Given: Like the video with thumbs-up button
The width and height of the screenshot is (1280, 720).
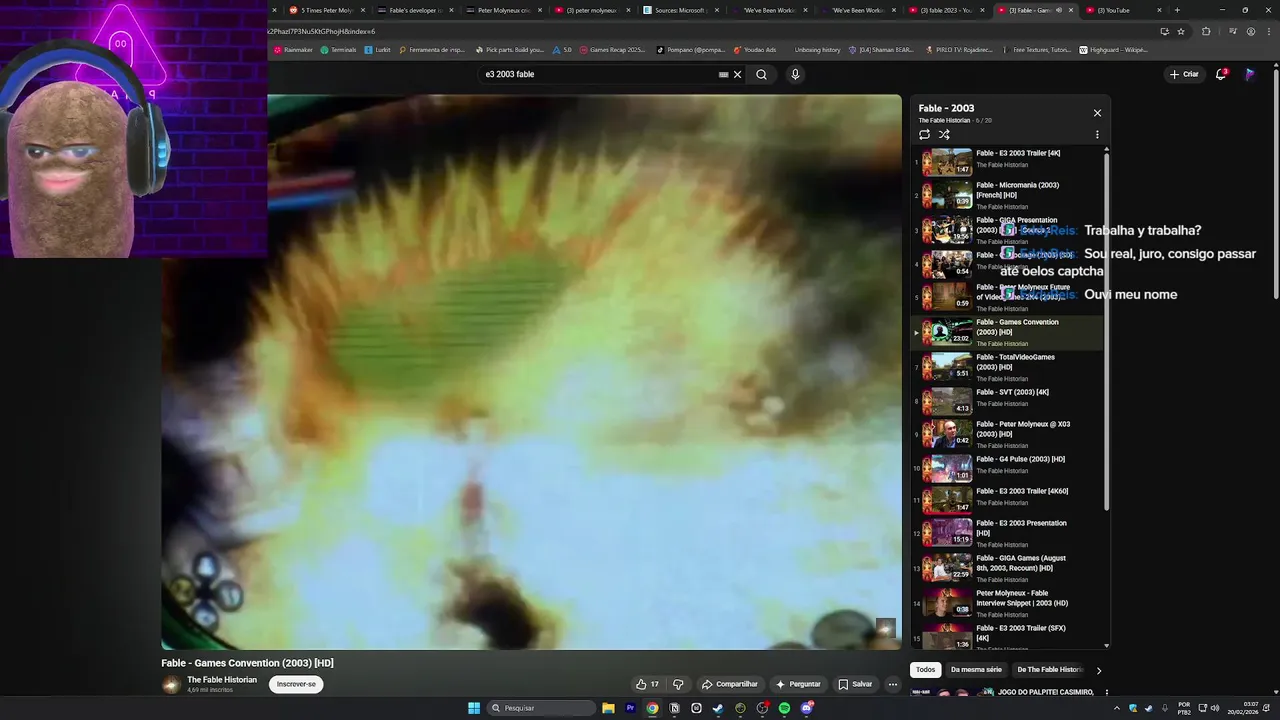Looking at the screenshot, I should [647, 684].
